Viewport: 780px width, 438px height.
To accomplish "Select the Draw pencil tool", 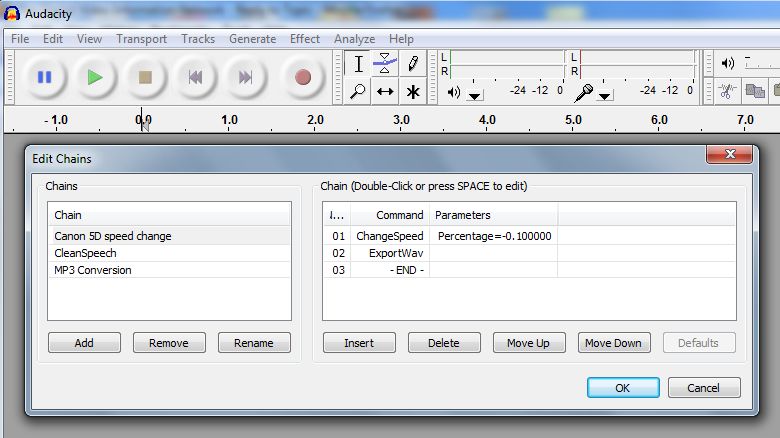I will coord(412,64).
